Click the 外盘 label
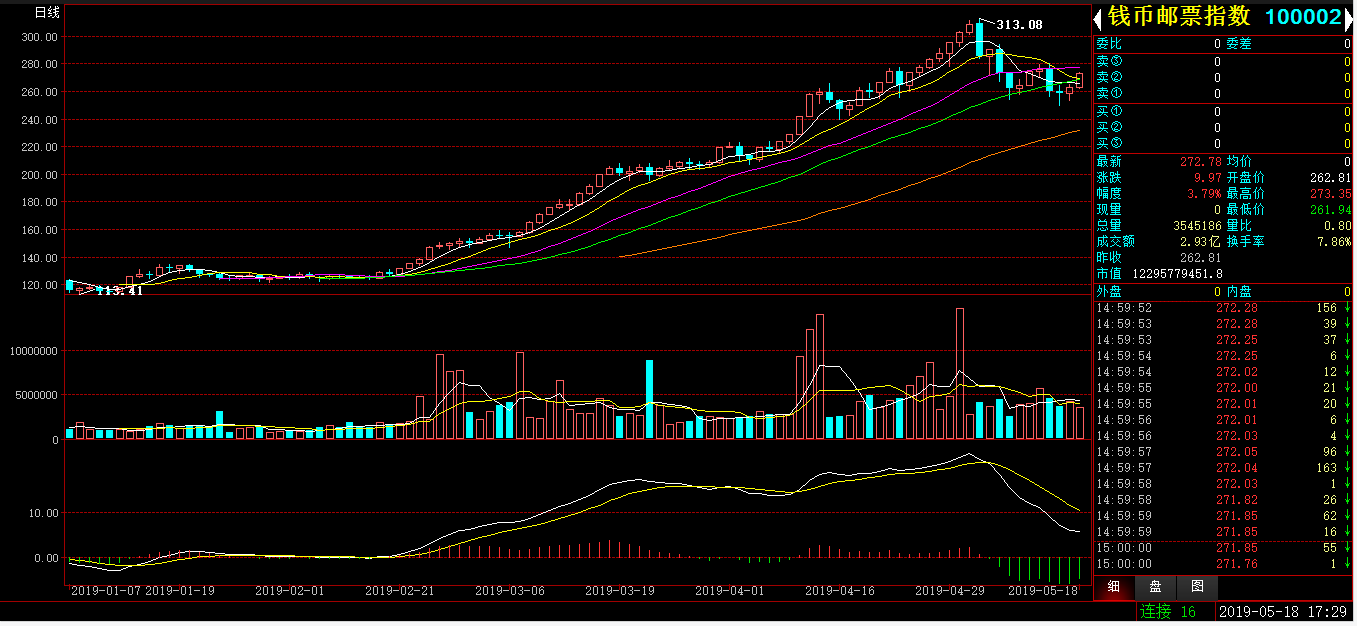Viewport: 1357px width, 626px height. point(1109,291)
